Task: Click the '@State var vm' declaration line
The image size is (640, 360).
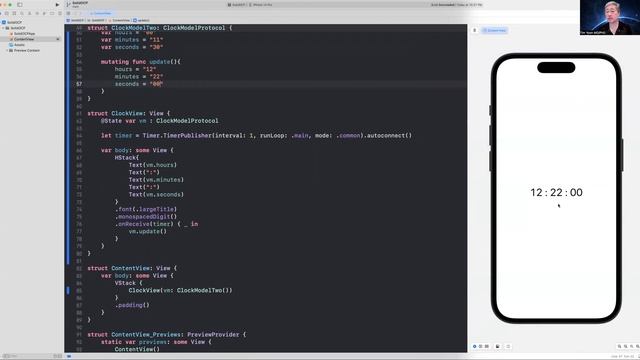Action: pos(160,121)
